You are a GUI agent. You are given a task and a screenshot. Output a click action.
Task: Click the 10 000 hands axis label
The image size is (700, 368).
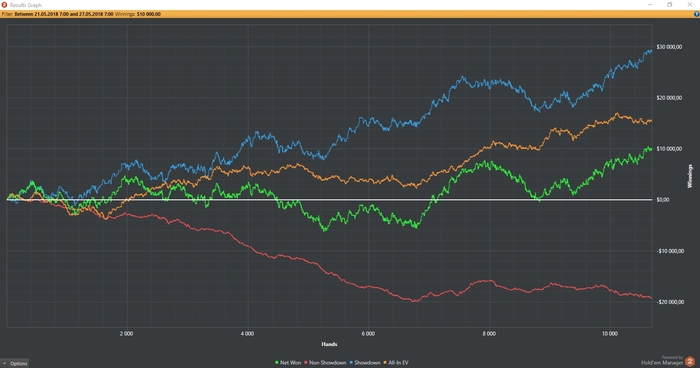[x=610, y=334]
